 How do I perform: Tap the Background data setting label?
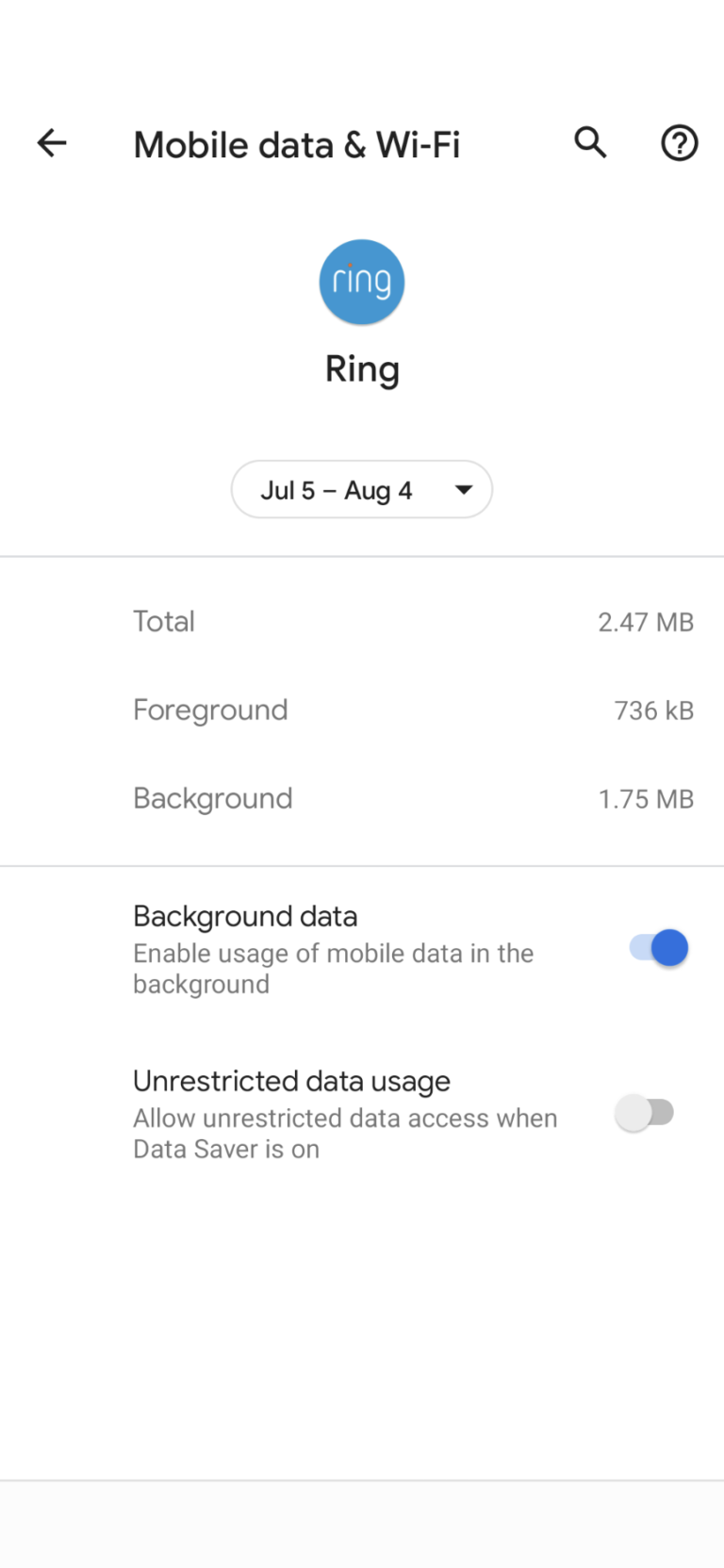click(x=245, y=916)
